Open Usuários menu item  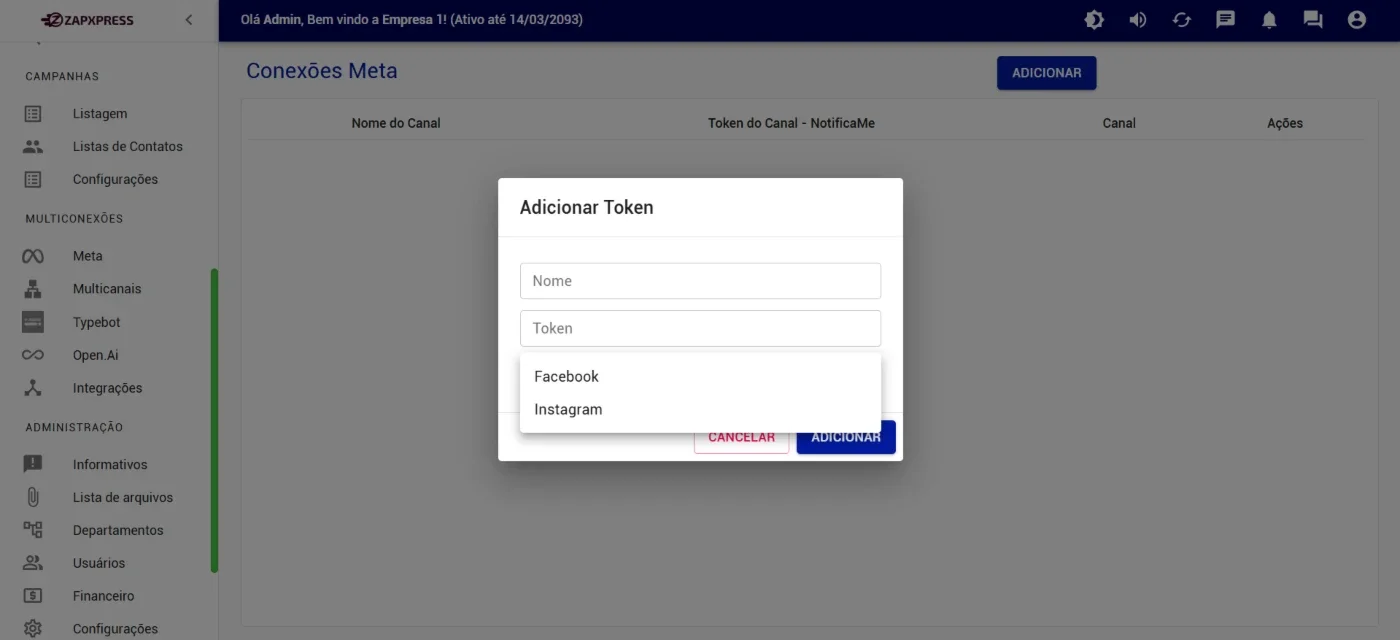99,563
